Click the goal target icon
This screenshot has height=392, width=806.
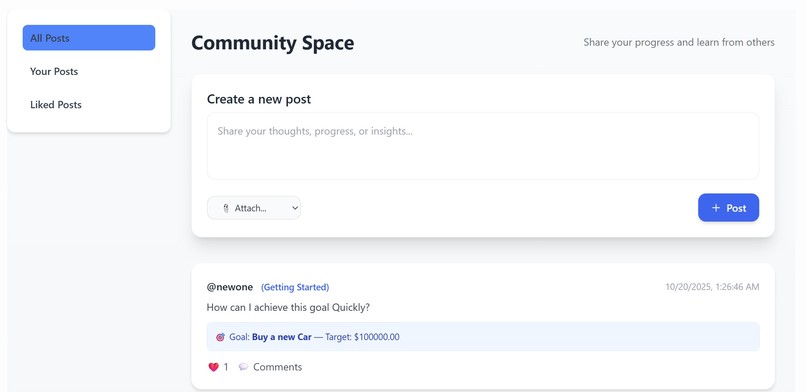220,337
